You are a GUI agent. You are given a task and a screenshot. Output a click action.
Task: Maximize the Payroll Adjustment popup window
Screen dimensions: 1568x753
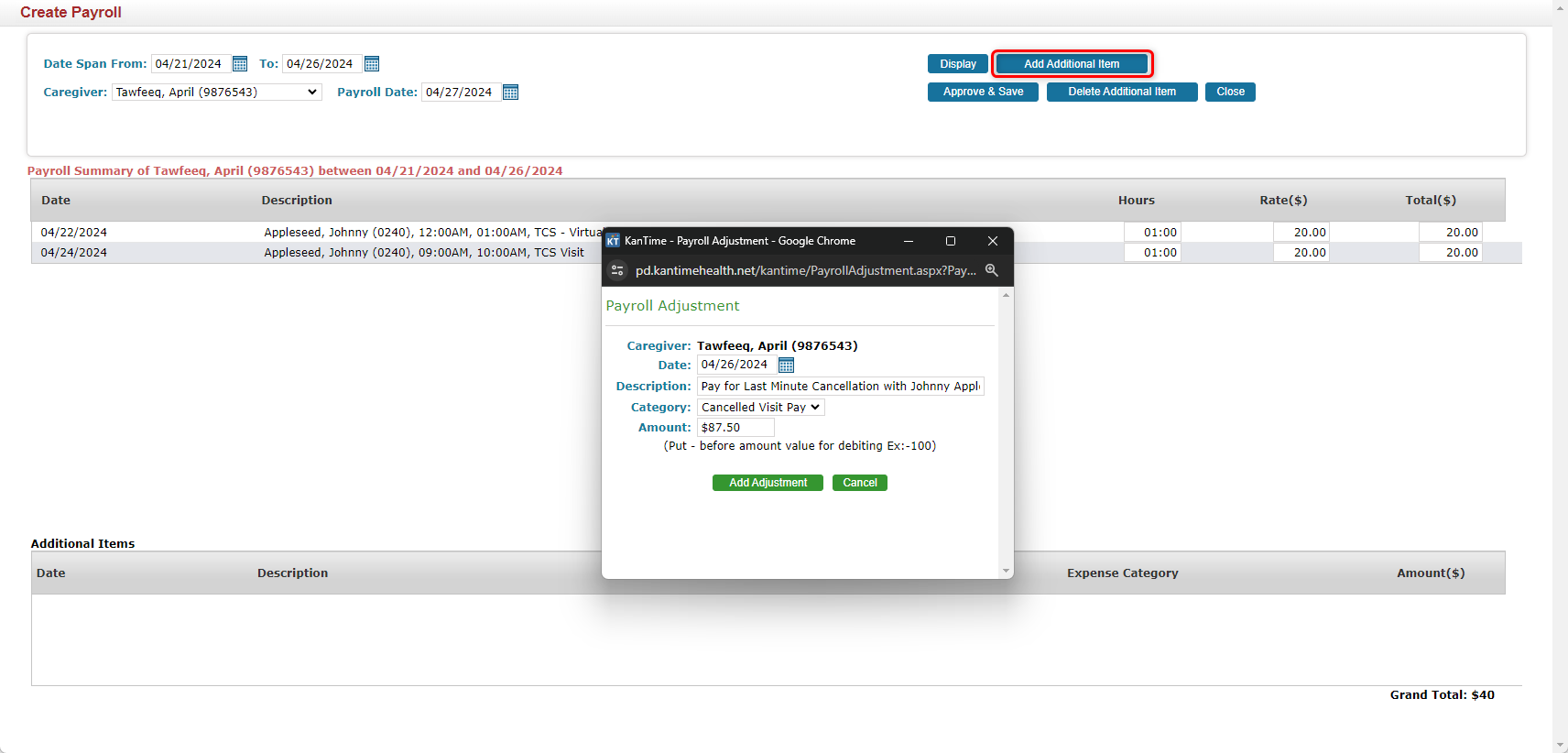[x=951, y=241]
